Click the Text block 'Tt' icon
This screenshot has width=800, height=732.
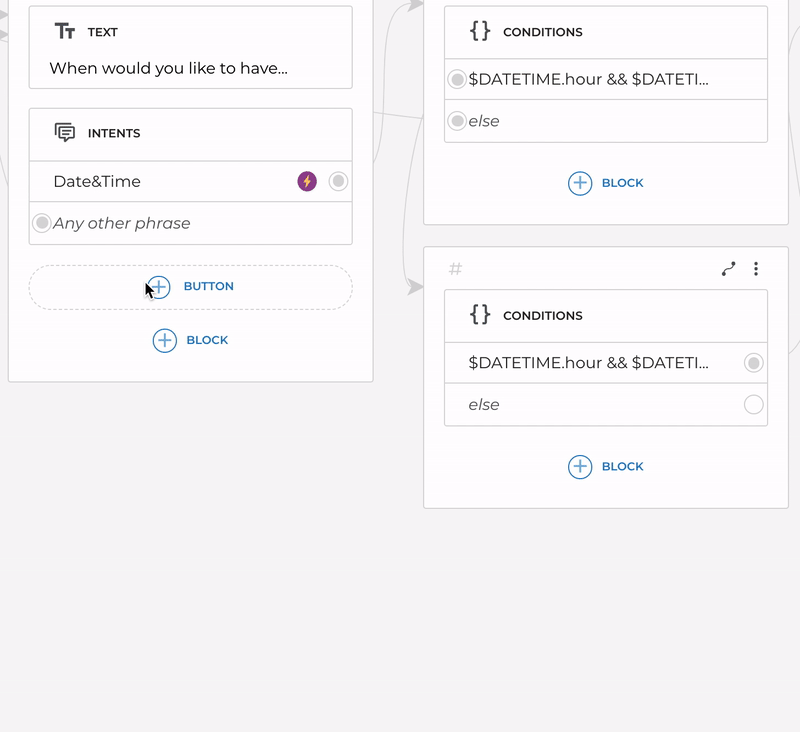pos(65,32)
